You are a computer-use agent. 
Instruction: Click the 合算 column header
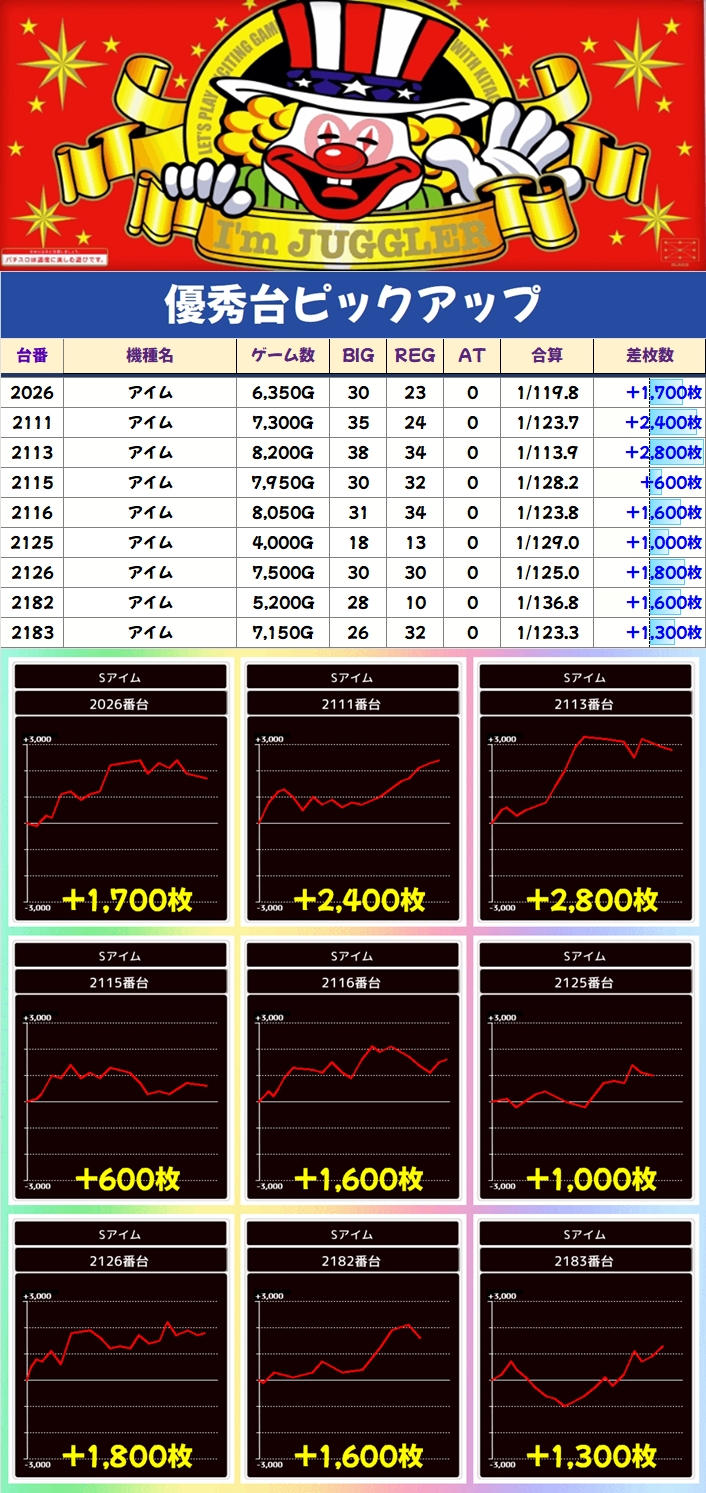(x=546, y=355)
